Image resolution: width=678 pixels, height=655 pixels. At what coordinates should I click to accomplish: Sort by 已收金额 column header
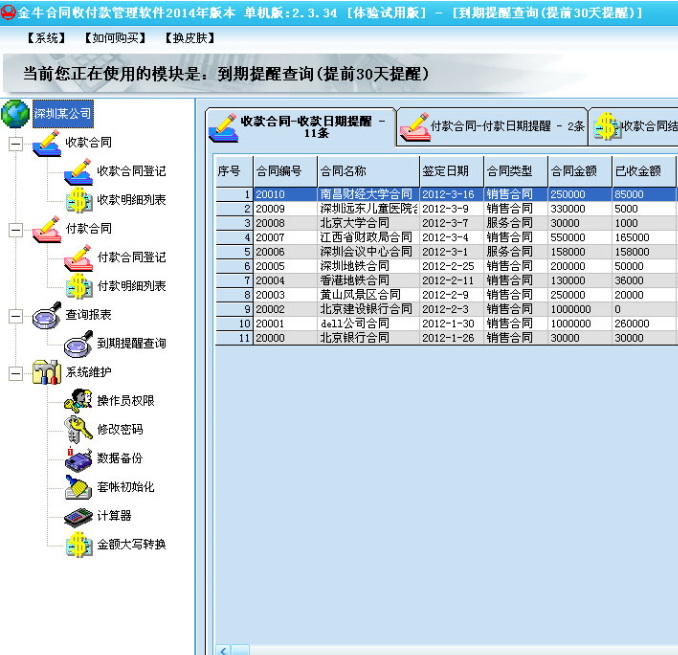(644, 171)
